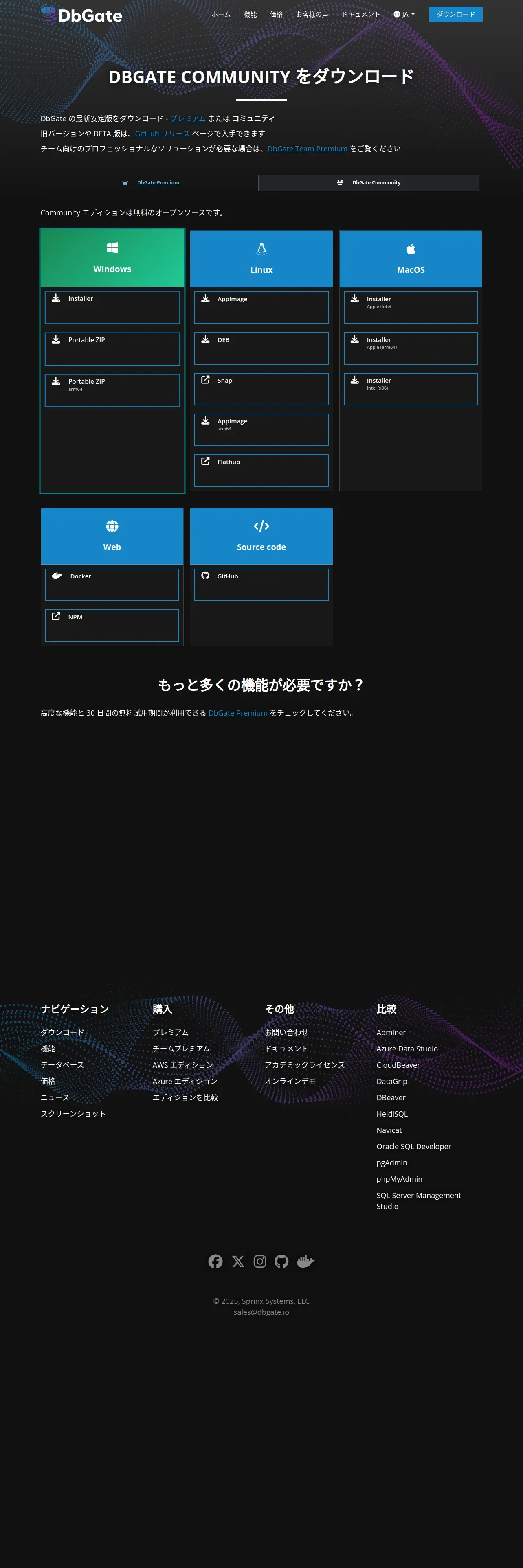Viewport: 523px width, 1568px height.
Task: Open the Facebook page from footer icon
Action: tap(215, 1261)
